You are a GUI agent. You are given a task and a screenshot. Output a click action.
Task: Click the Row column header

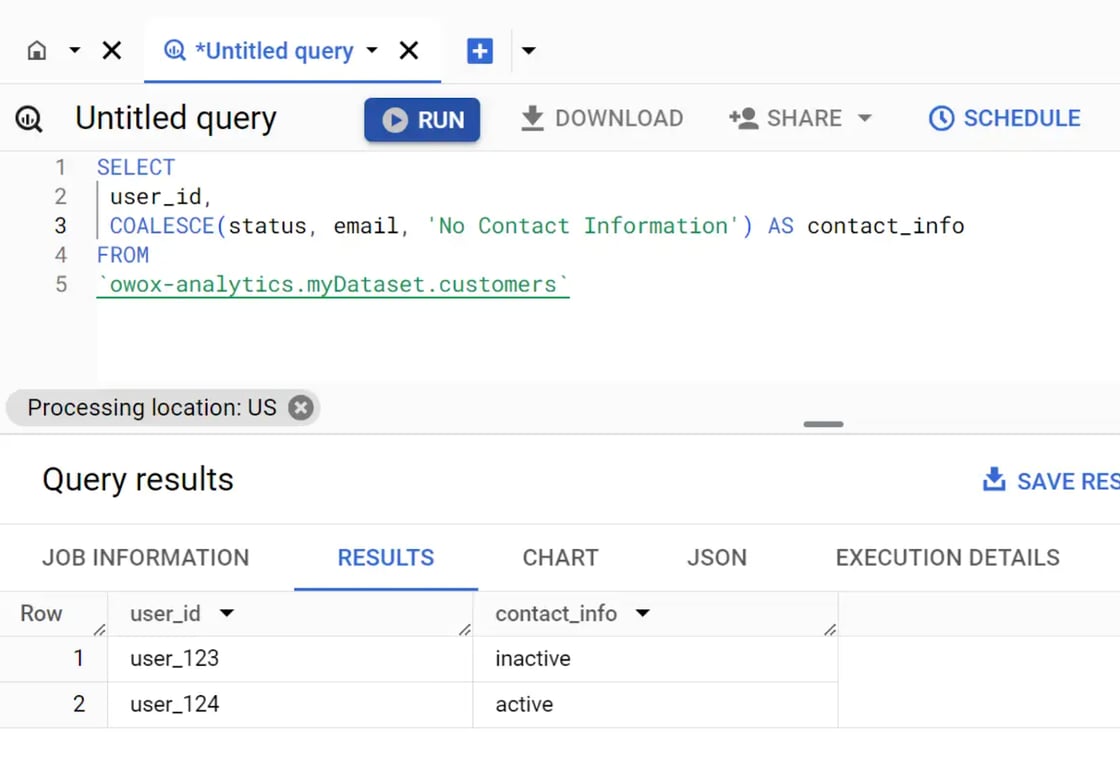click(41, 614)
